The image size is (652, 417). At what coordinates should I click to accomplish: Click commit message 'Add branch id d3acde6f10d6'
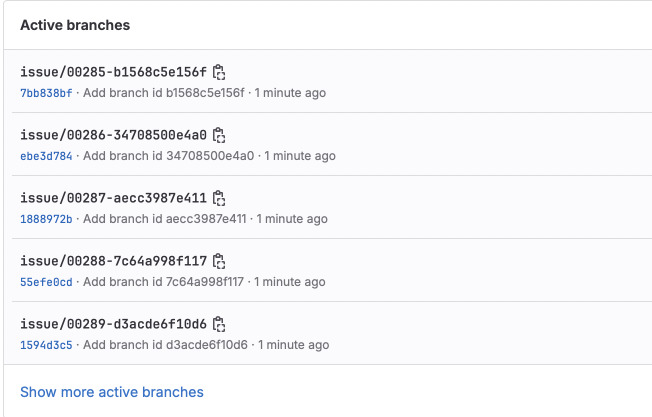coord(165,345)
